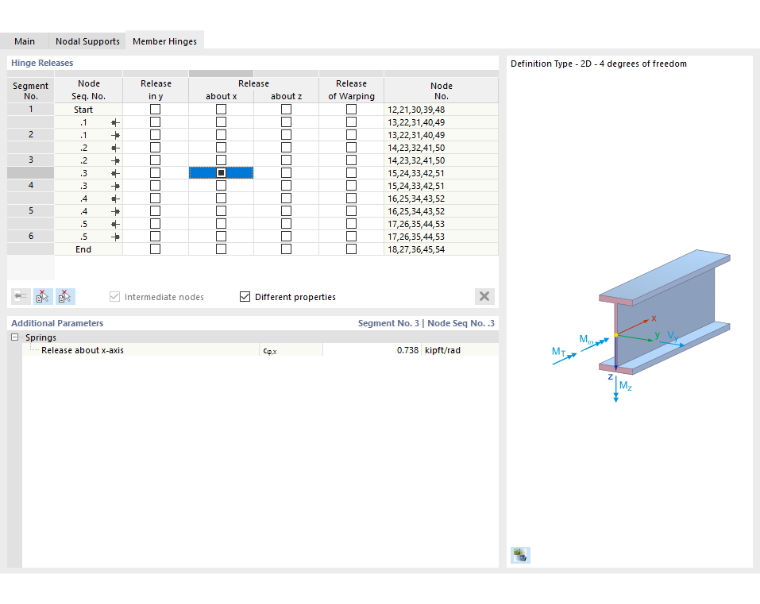
Task: Click the hinge symbol in segment 6 row .5
Action: click(115, 237)
